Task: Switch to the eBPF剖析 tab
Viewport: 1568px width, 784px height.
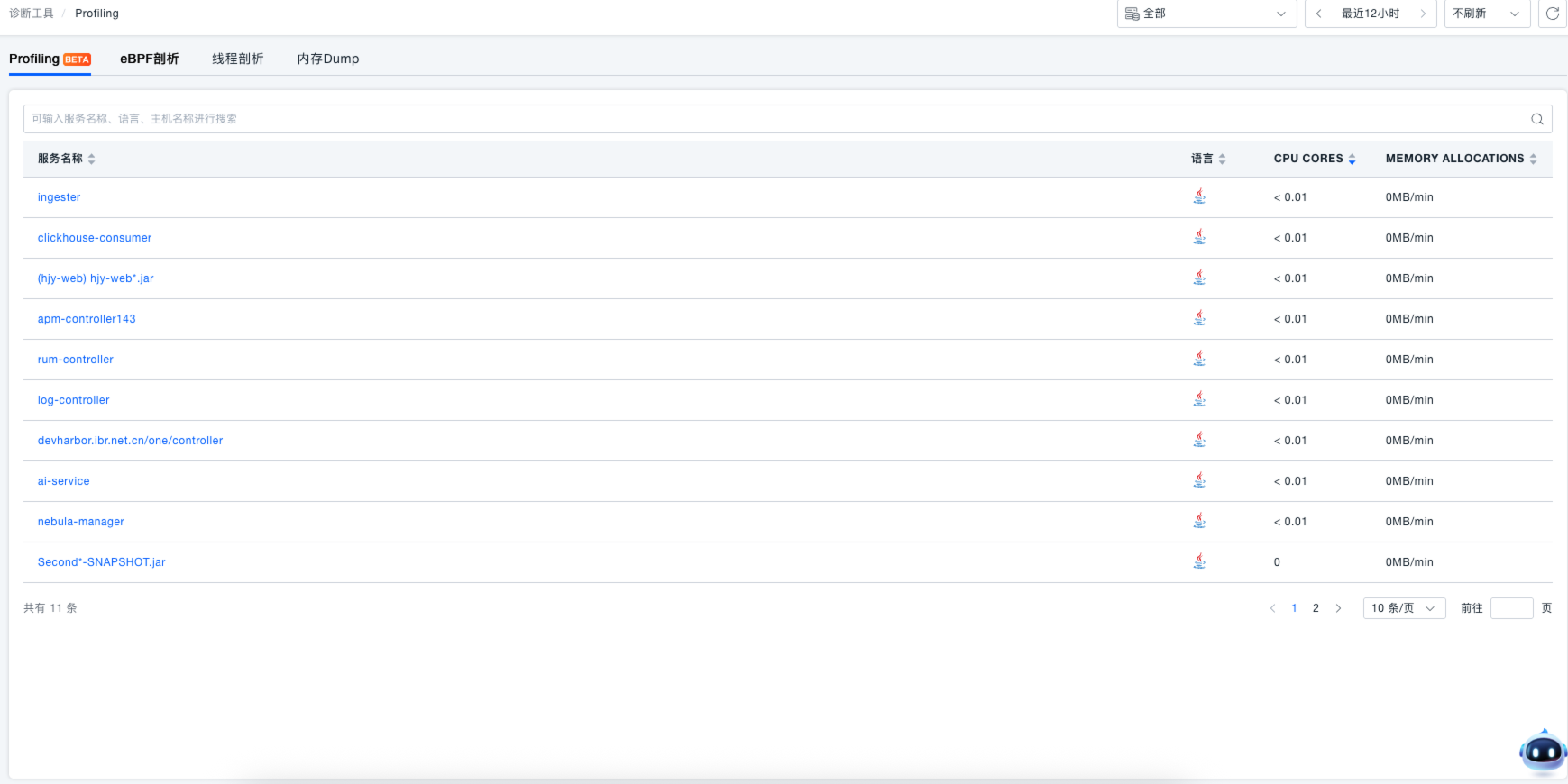Action: 149,59
